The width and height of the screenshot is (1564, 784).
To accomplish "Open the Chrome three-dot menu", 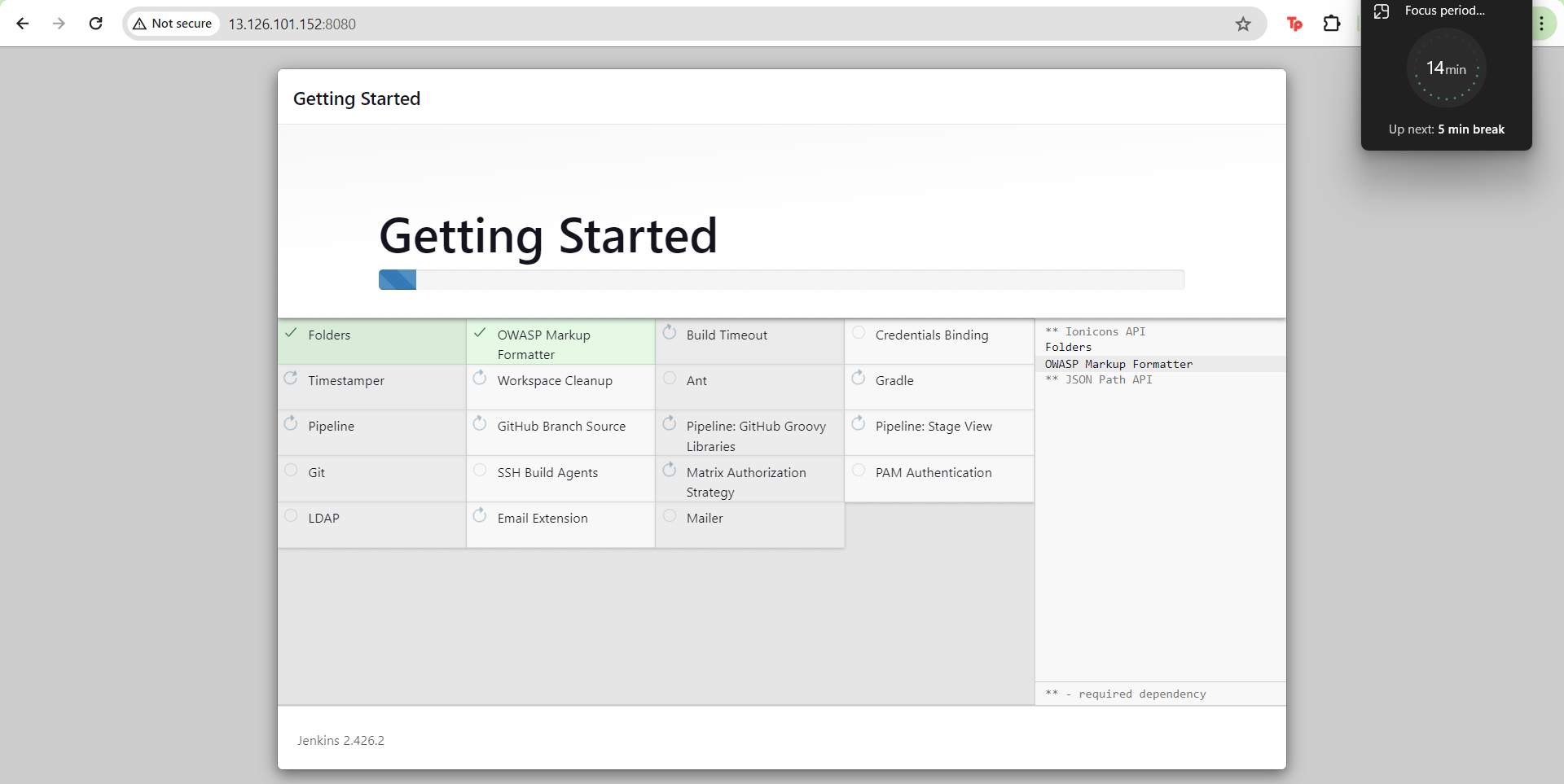I will [1541, 24].
